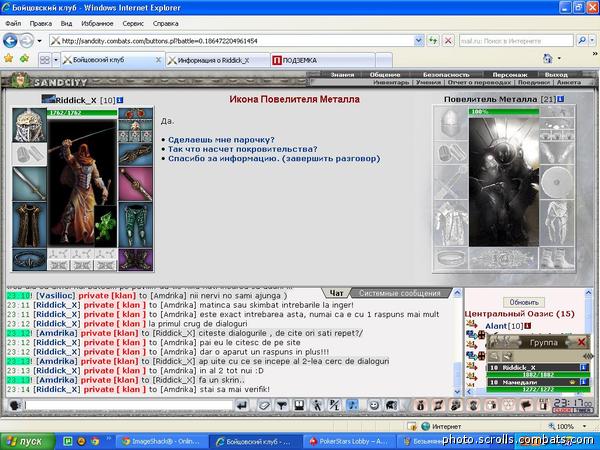Open Riddick_X info icon in Группа panel
This screenshot has height=450, width=600.
(583, 368)
